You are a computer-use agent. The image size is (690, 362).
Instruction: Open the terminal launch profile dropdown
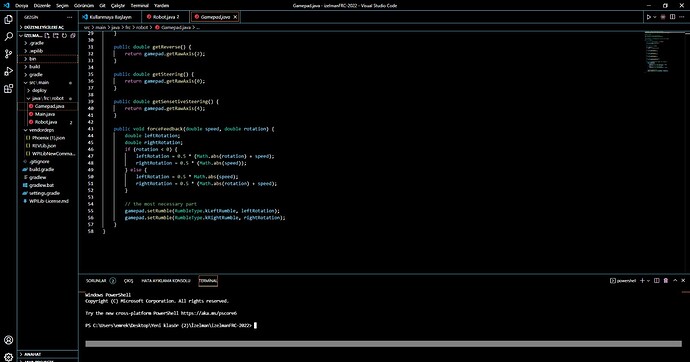(648, 281)
